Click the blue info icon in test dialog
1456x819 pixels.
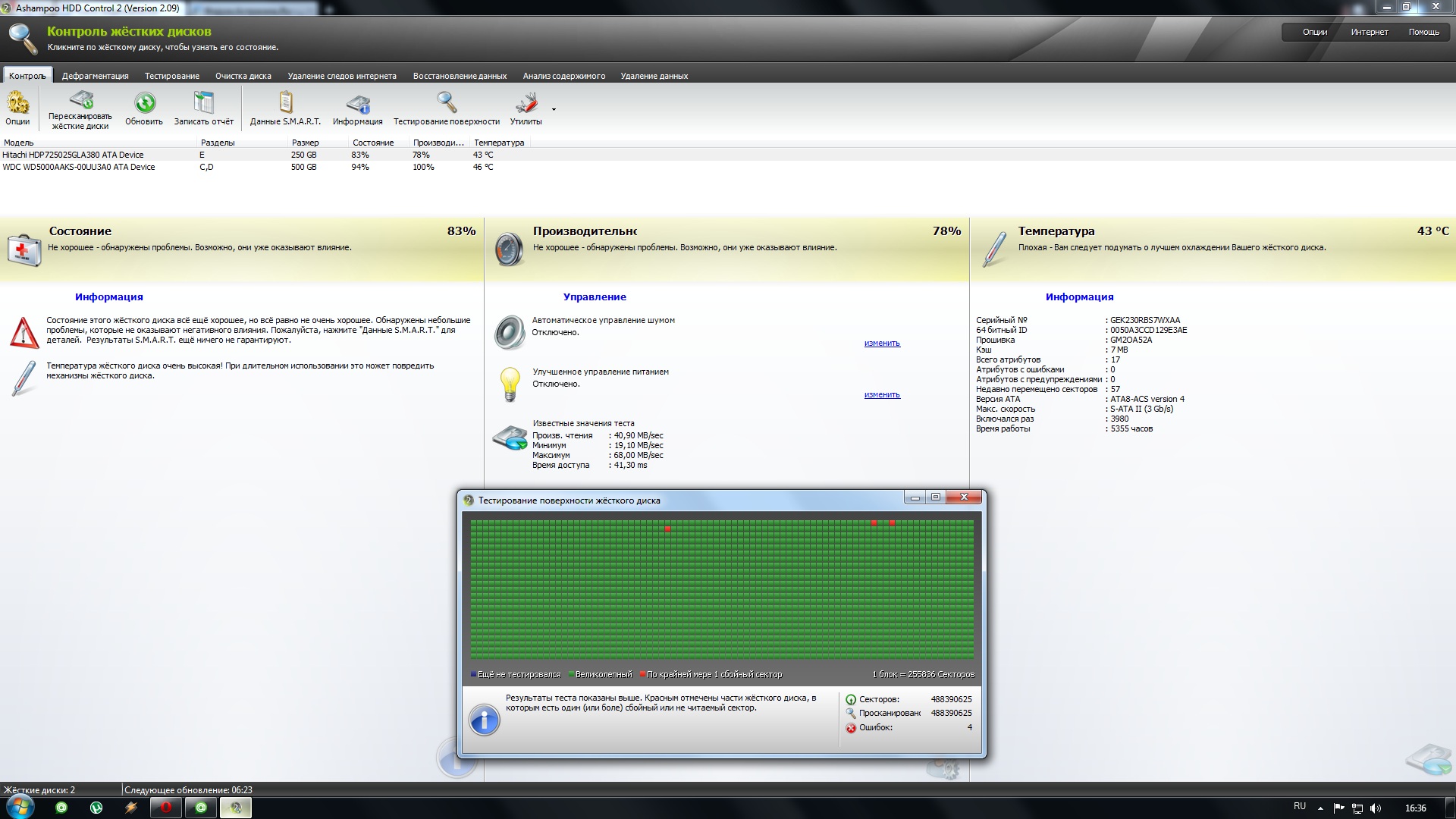click(x=484, y=720)
